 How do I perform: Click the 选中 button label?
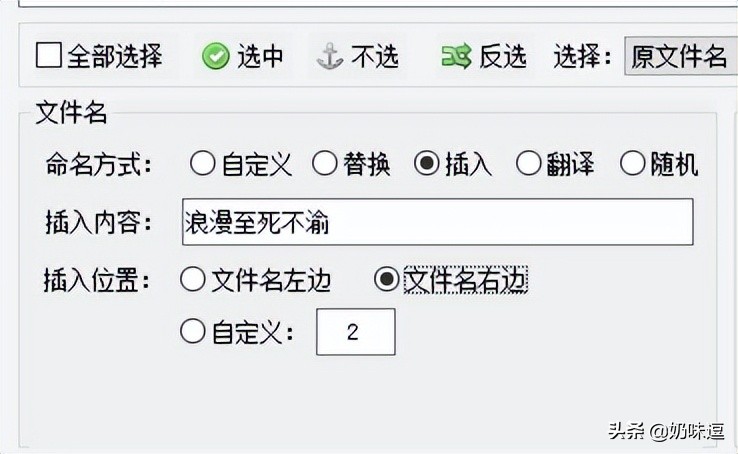click(x=260, y=56)
